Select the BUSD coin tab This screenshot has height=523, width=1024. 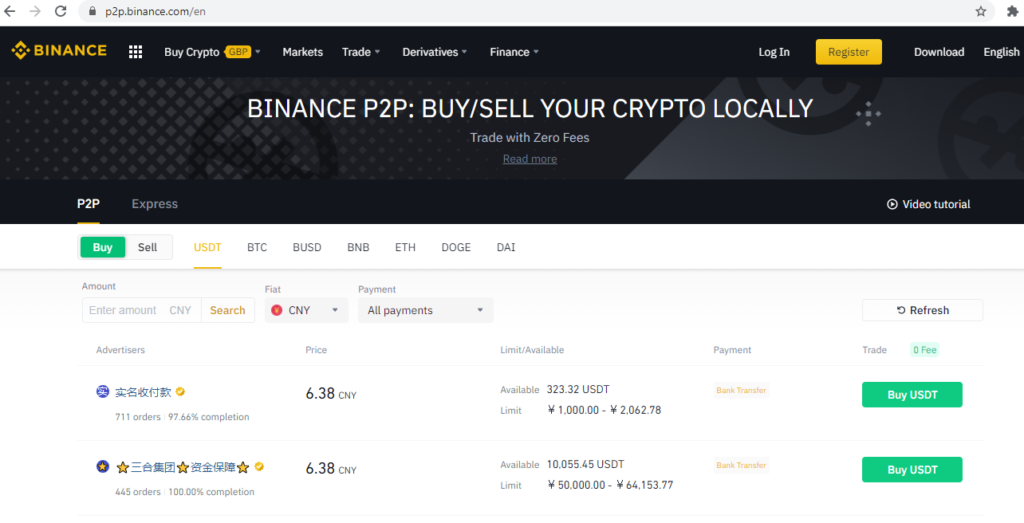pyautogui.click(x=307, y=247)
